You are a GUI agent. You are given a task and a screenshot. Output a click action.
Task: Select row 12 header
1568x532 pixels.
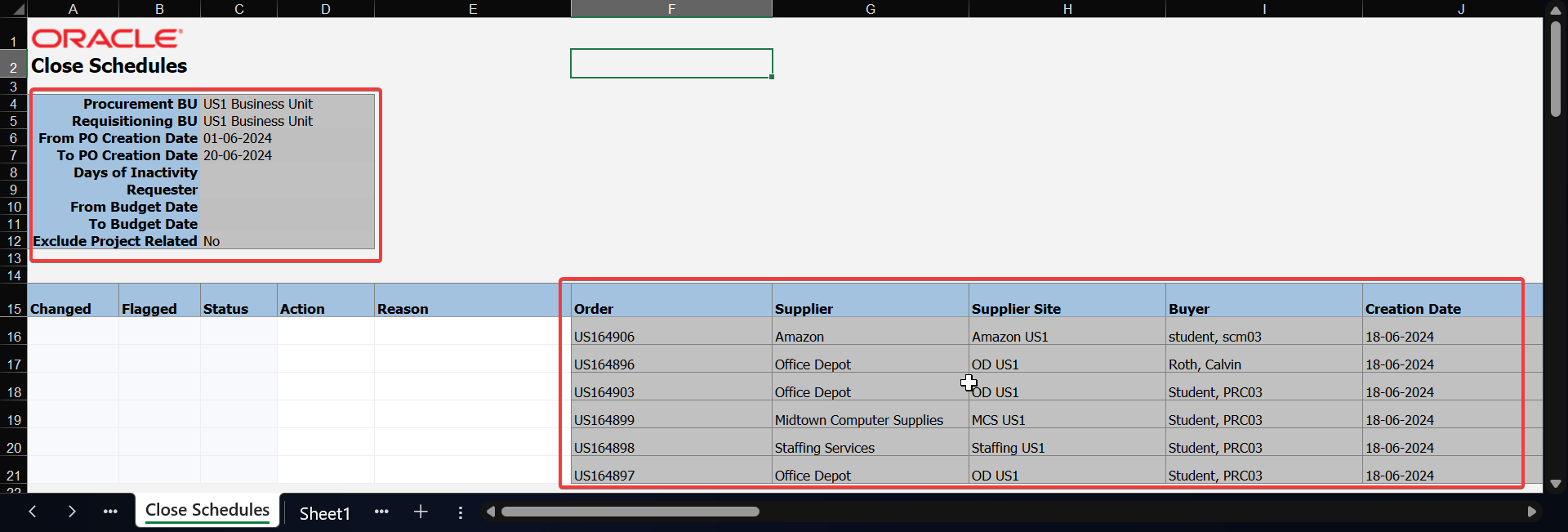tap(14, 241)
